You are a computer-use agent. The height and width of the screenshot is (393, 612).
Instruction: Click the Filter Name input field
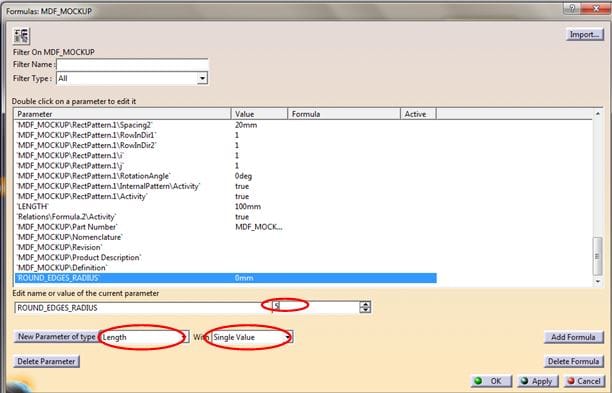tap(132, 64)
